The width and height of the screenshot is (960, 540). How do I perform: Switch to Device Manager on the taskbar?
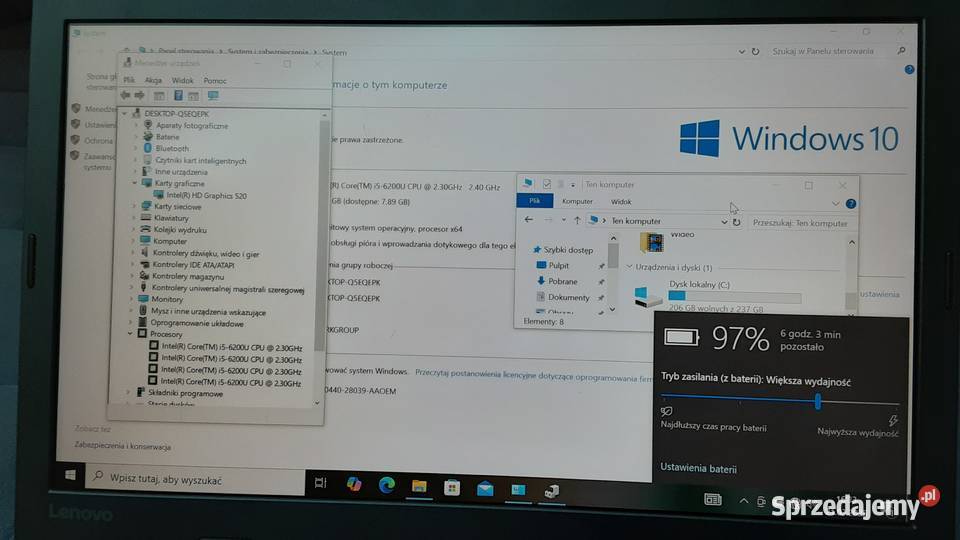[x=552, y=491]
